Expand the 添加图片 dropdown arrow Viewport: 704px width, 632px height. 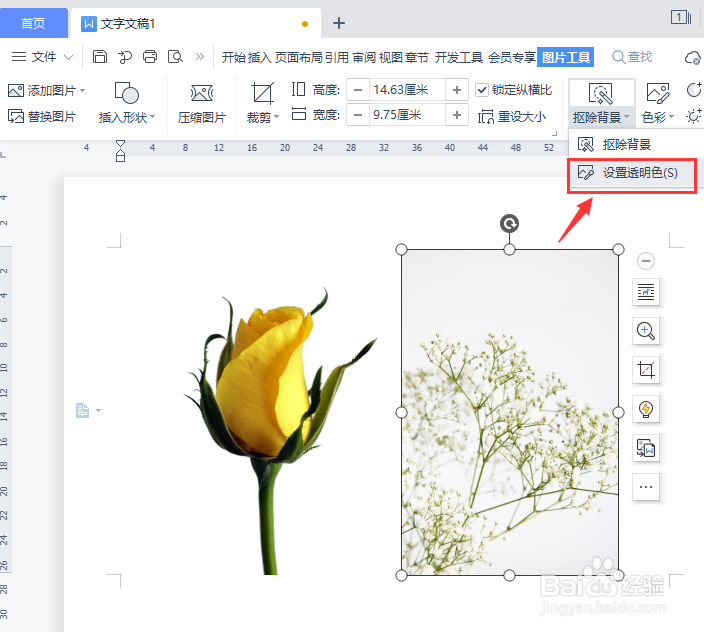pos(83,91)
